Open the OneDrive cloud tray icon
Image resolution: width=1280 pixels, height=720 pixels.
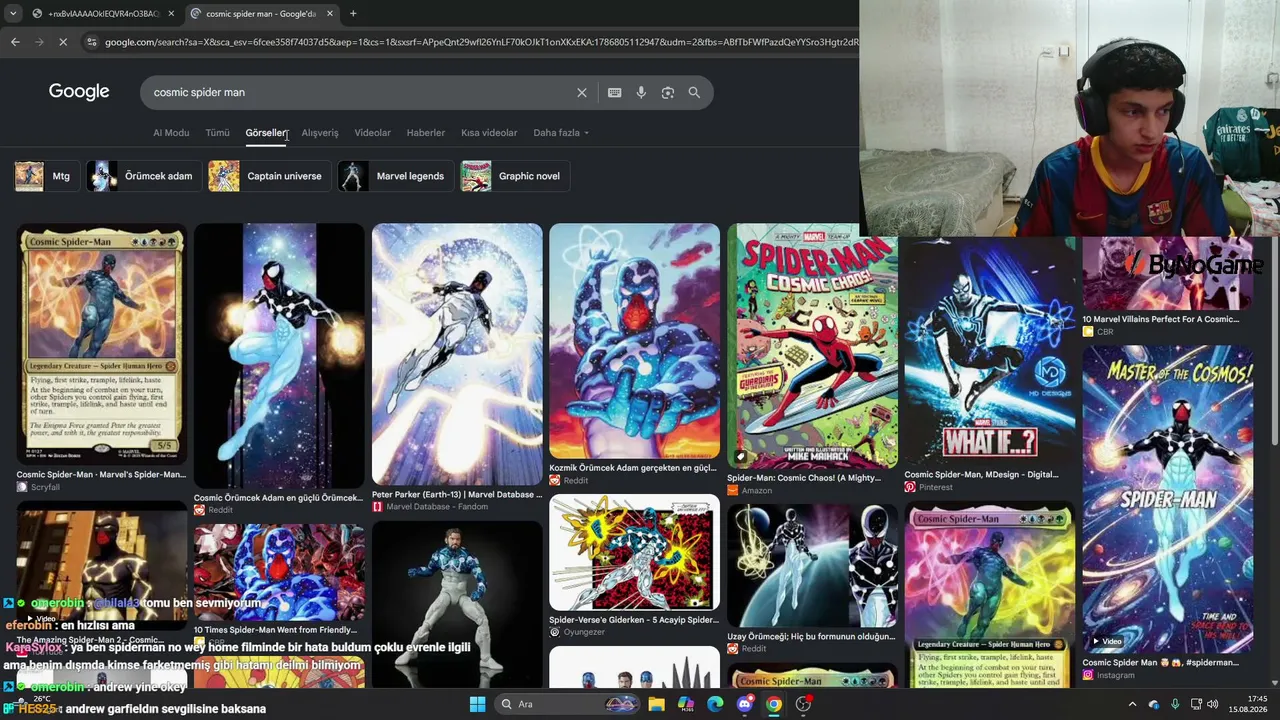coord(1155,704)
